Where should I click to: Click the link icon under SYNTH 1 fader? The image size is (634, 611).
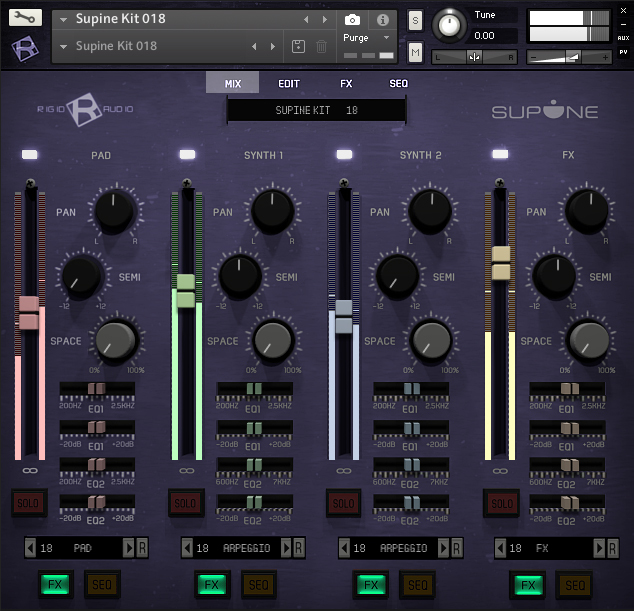coord(186,470)
